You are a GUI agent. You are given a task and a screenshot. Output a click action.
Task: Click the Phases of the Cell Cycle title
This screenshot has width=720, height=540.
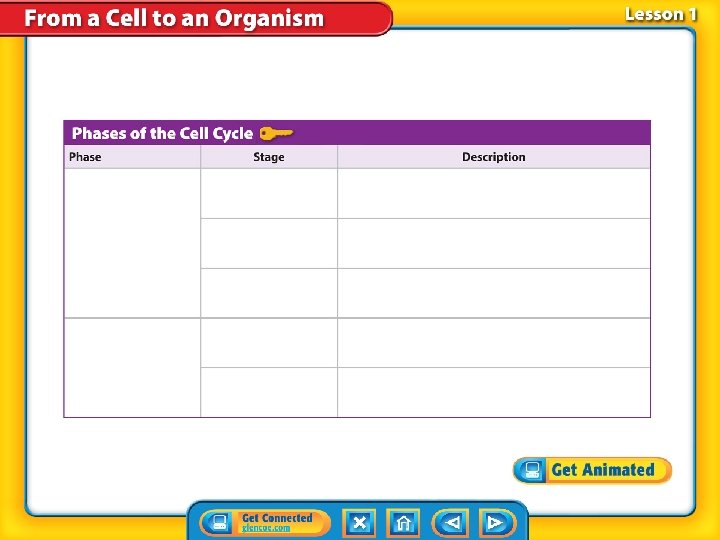pos(163,133)
